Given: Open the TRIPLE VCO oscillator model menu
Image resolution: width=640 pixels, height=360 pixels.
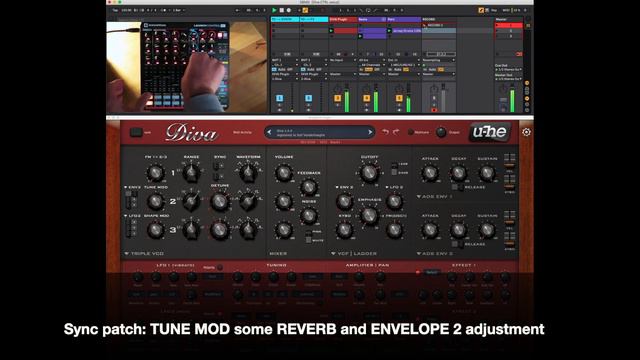Looking at the screenshot, I should pos(144,253).
